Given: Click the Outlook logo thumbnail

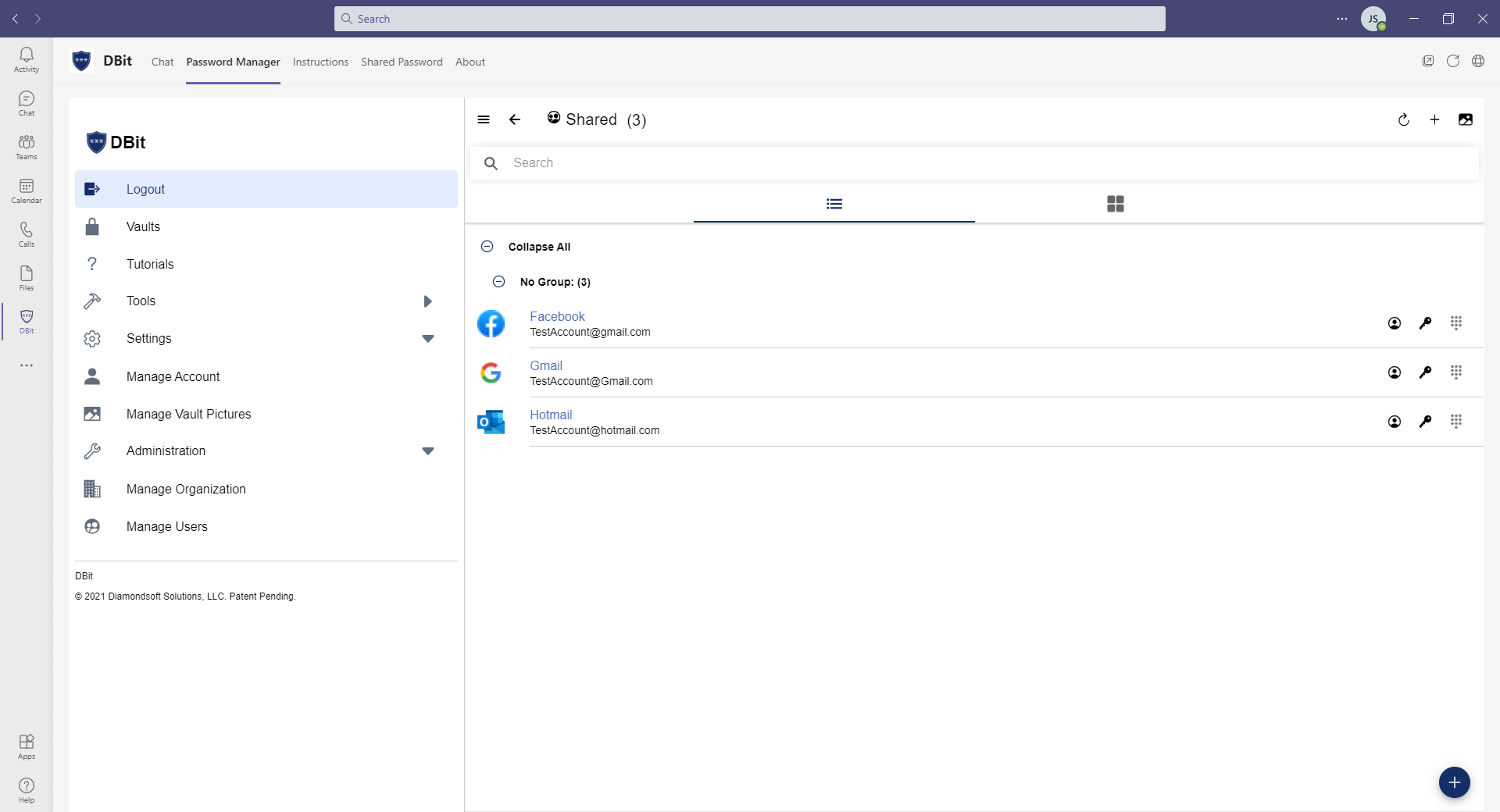Looking at the screenshot, I should pos(491,422).
